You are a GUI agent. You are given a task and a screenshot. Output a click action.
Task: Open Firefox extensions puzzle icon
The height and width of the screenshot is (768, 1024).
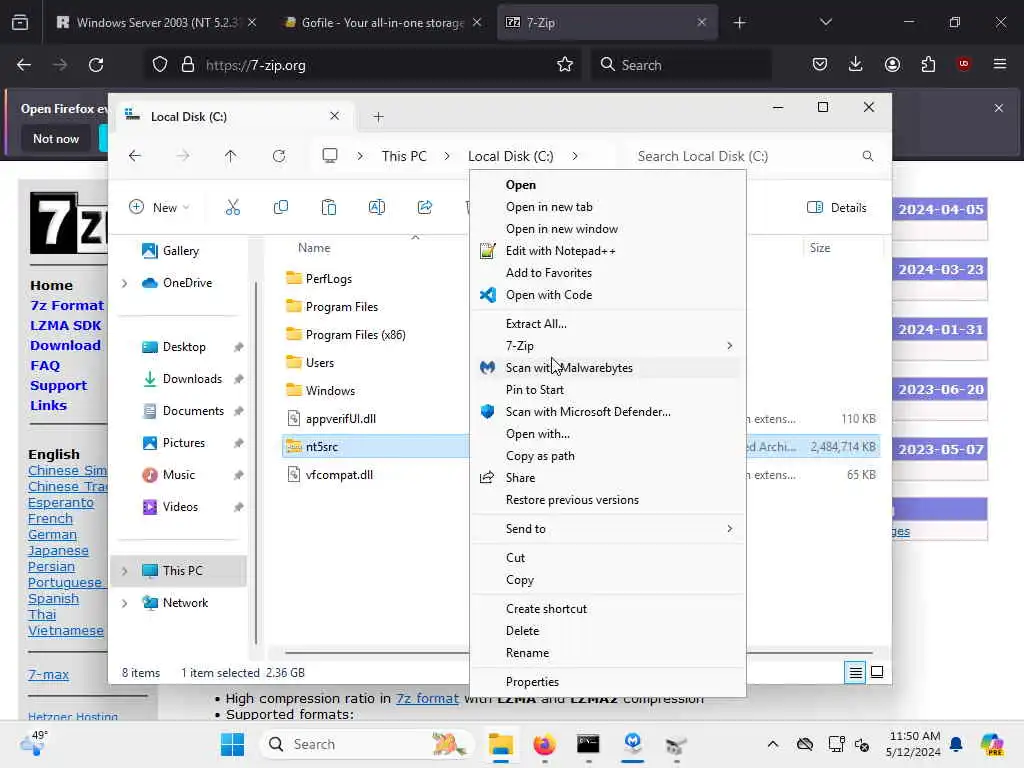coord(928,64)
